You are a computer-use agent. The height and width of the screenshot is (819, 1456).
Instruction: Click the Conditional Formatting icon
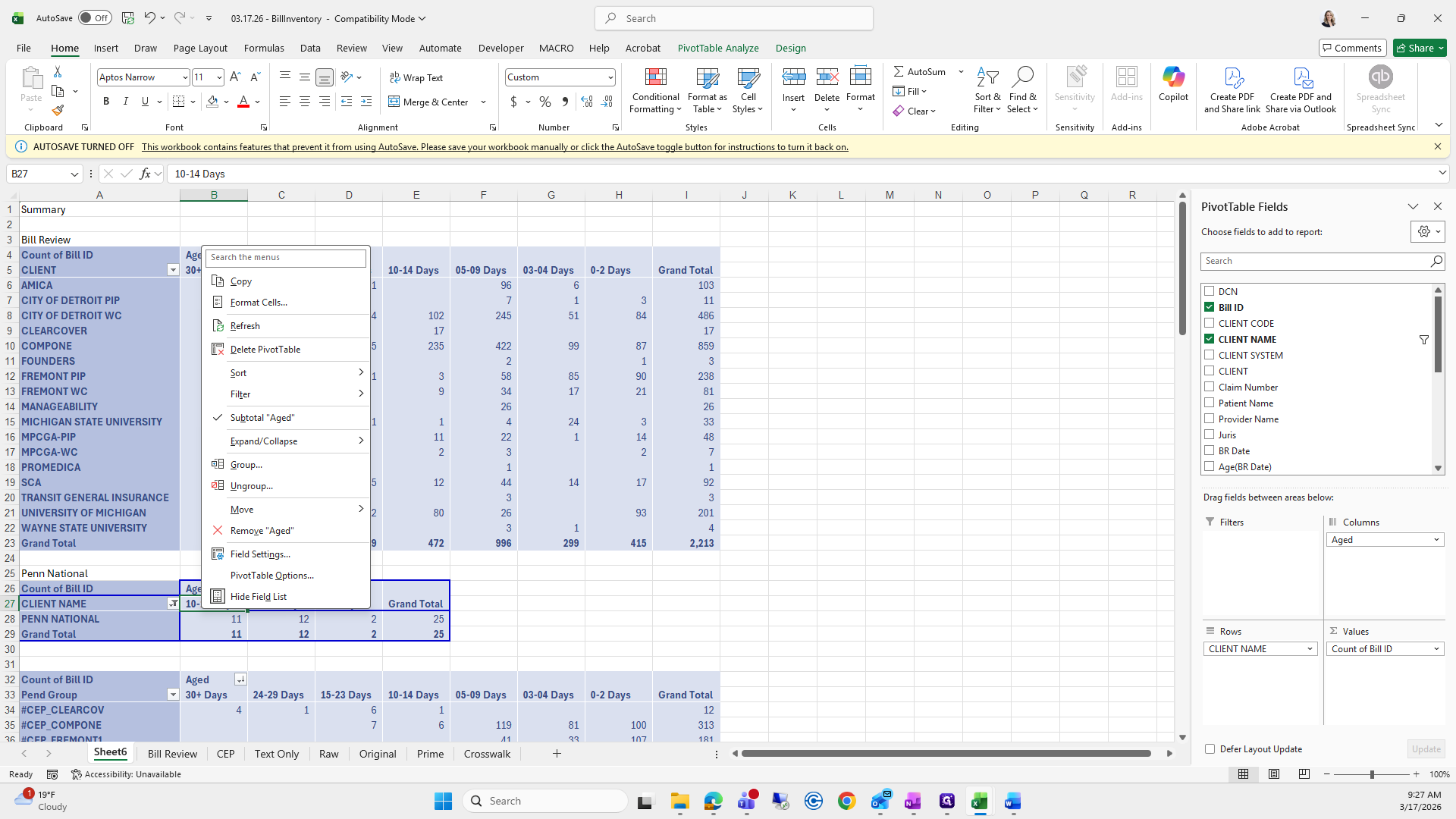(x=655, y=78)
